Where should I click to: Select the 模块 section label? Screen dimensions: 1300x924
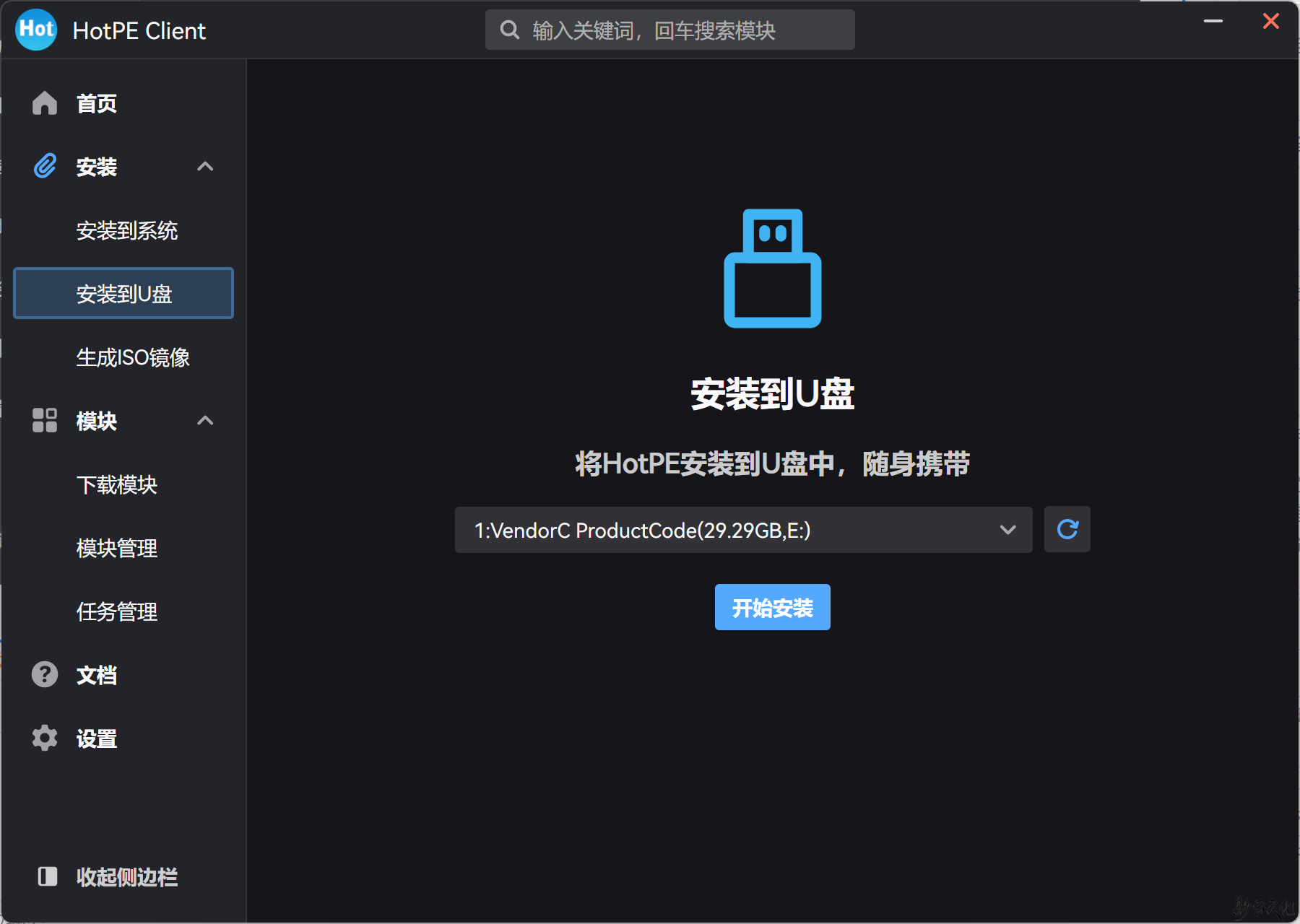pyautogui.click(x=97, y=422)
